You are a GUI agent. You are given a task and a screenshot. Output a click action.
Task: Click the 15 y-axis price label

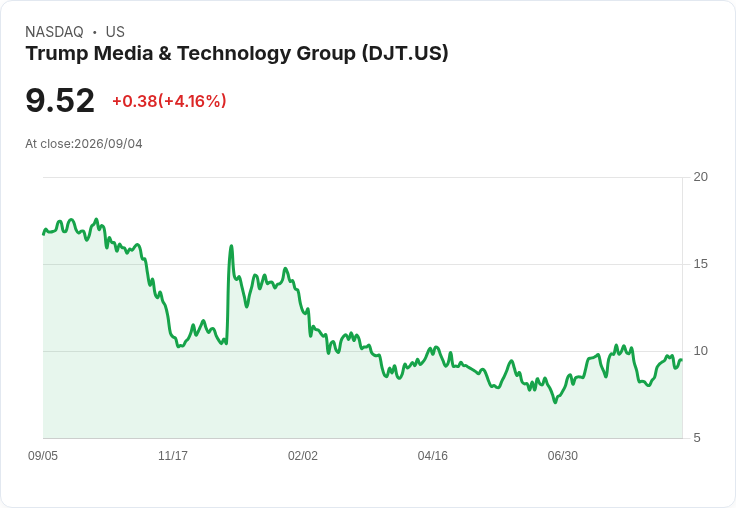(x=700, y=264)
